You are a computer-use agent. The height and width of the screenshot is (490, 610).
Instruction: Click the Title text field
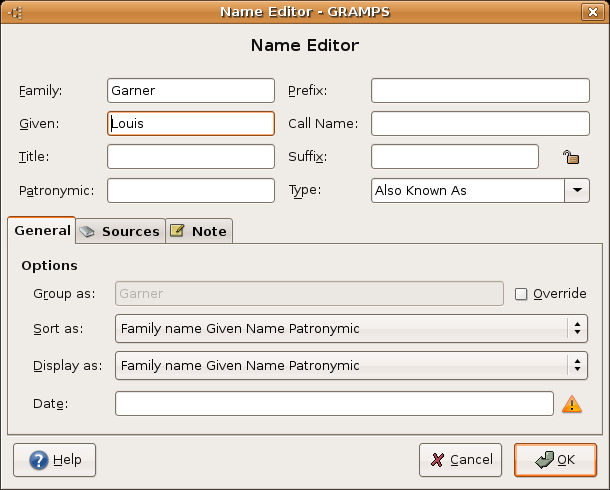pyautogui.click(x=190, y=157)
